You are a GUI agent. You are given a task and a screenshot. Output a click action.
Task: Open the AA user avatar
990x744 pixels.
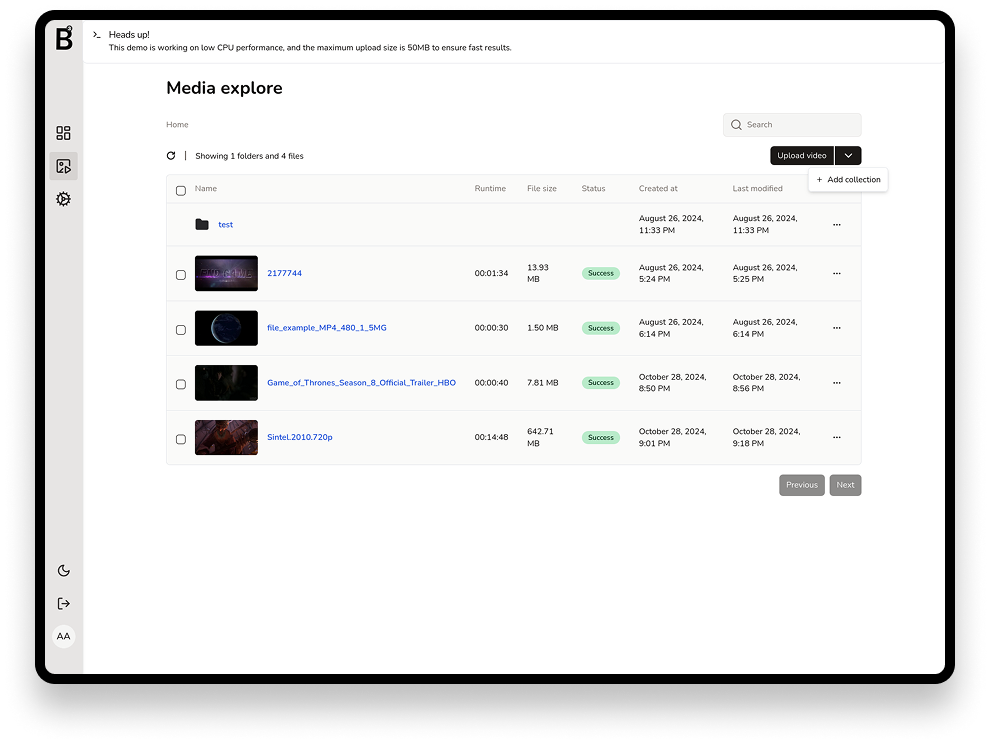coord(63,636)
